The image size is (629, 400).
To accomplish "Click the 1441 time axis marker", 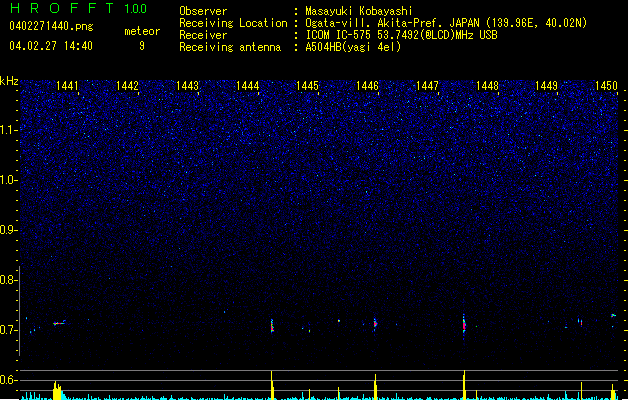I will pyautogui.click(x=67, y=86).
